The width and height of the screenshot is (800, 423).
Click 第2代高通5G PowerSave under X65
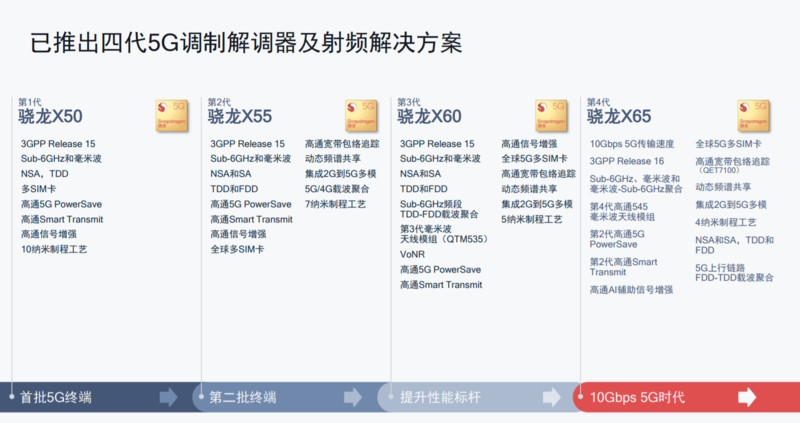(x=617, y=239)
